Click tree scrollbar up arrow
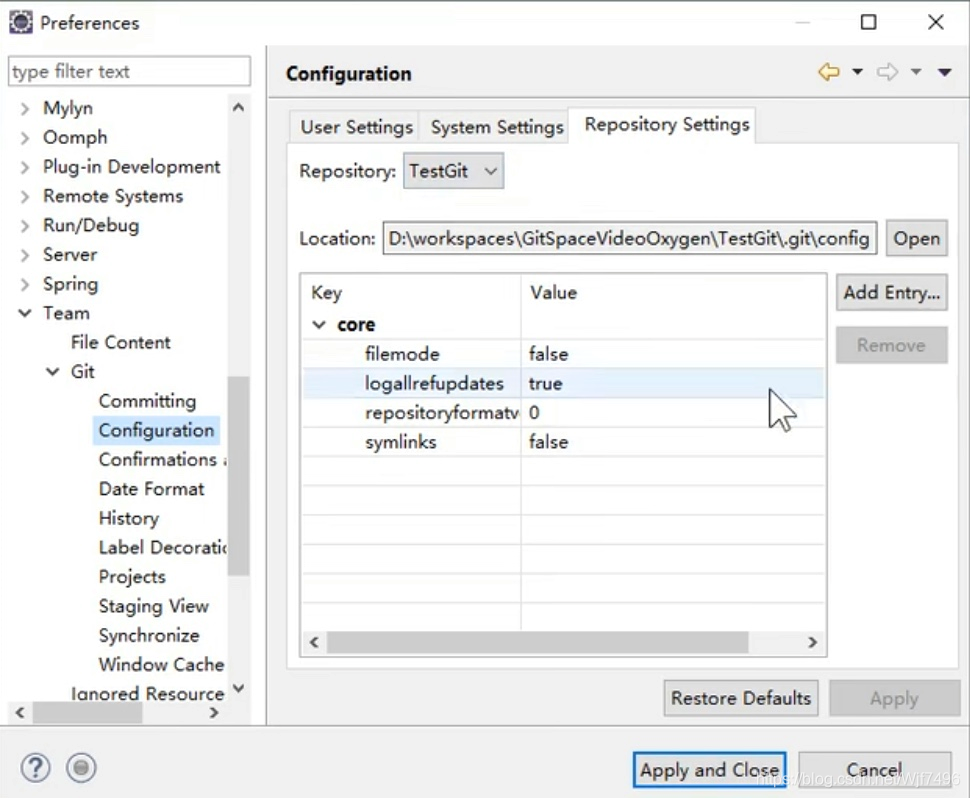The image size is (970, 798). click(238, 108)
